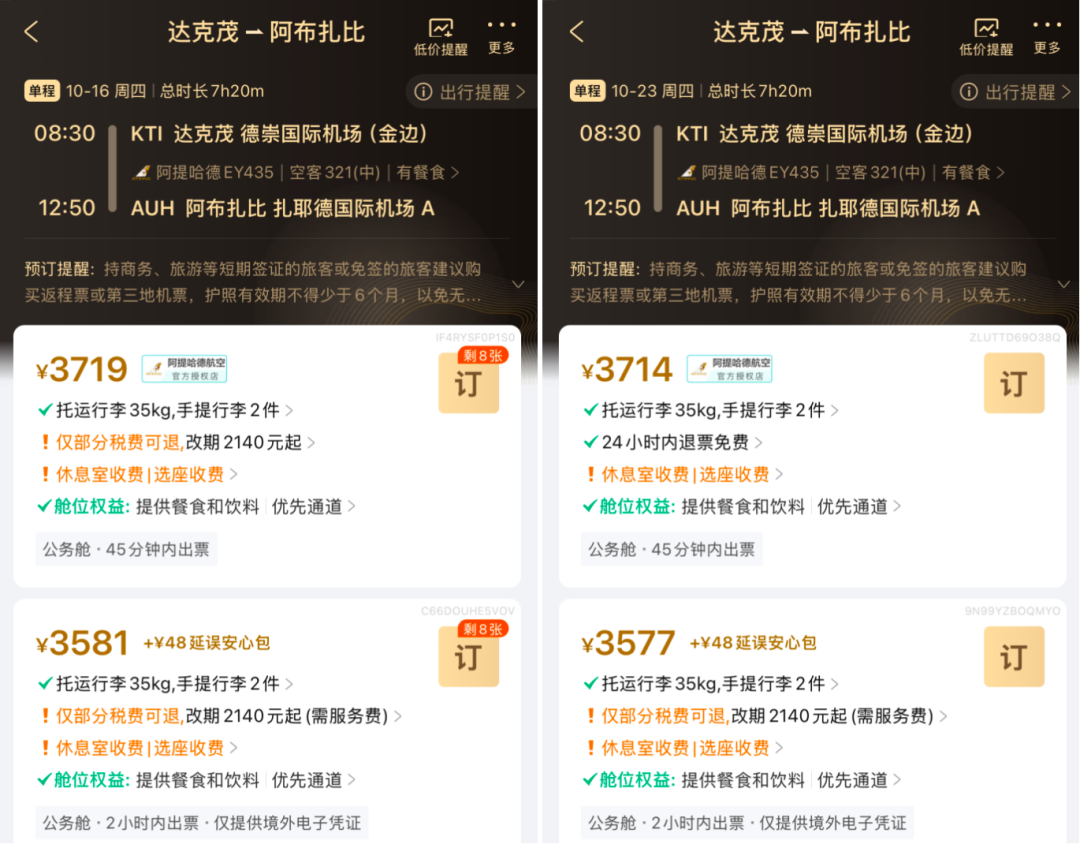Open 低价提醒 price alert on left screen

pos(441,37)
